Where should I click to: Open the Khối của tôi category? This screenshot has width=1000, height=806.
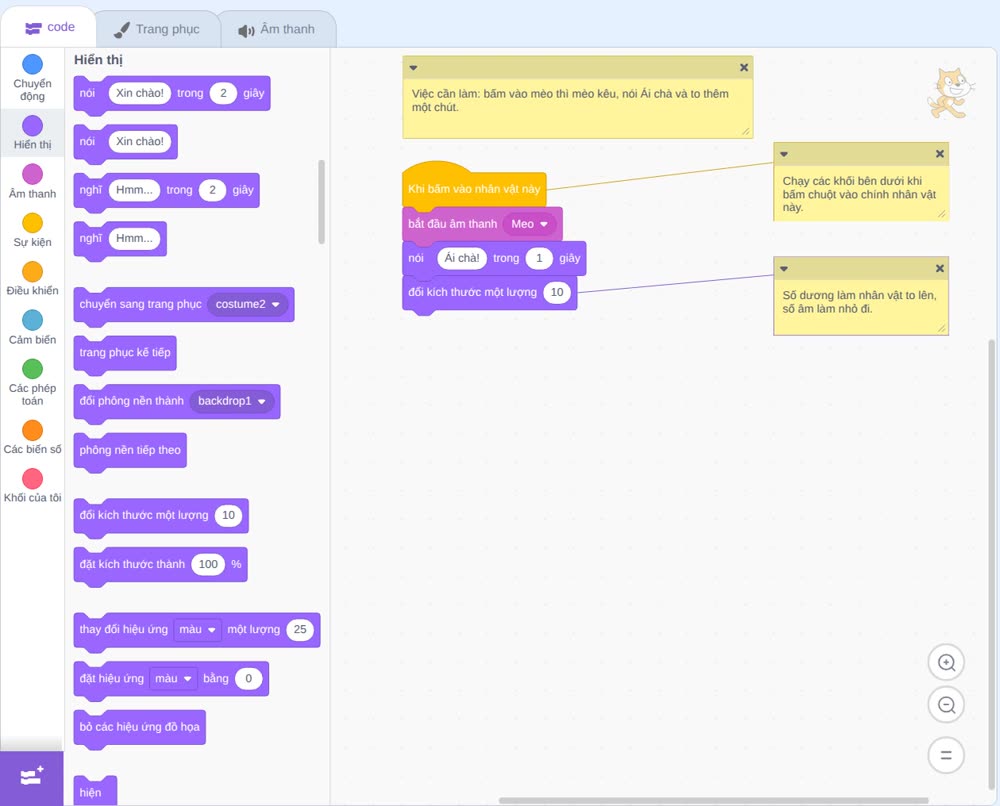pyautogui.click(x=33, y=486)
